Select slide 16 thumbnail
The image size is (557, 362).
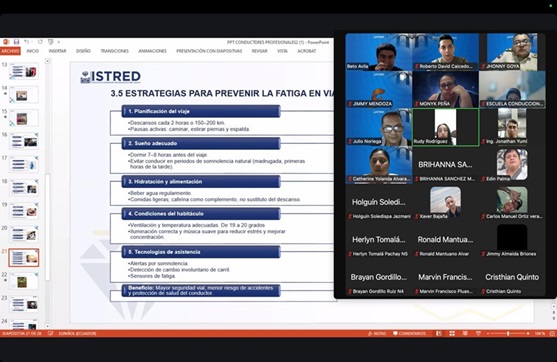tap(24, 141)
